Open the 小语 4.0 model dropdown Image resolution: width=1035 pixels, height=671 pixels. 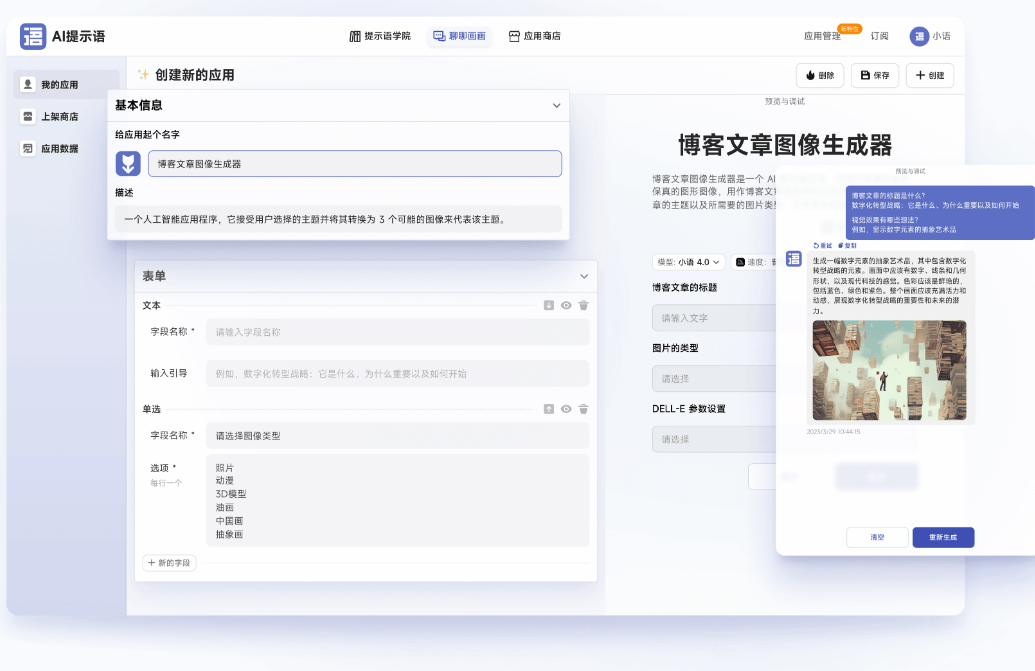click(688, 261)
